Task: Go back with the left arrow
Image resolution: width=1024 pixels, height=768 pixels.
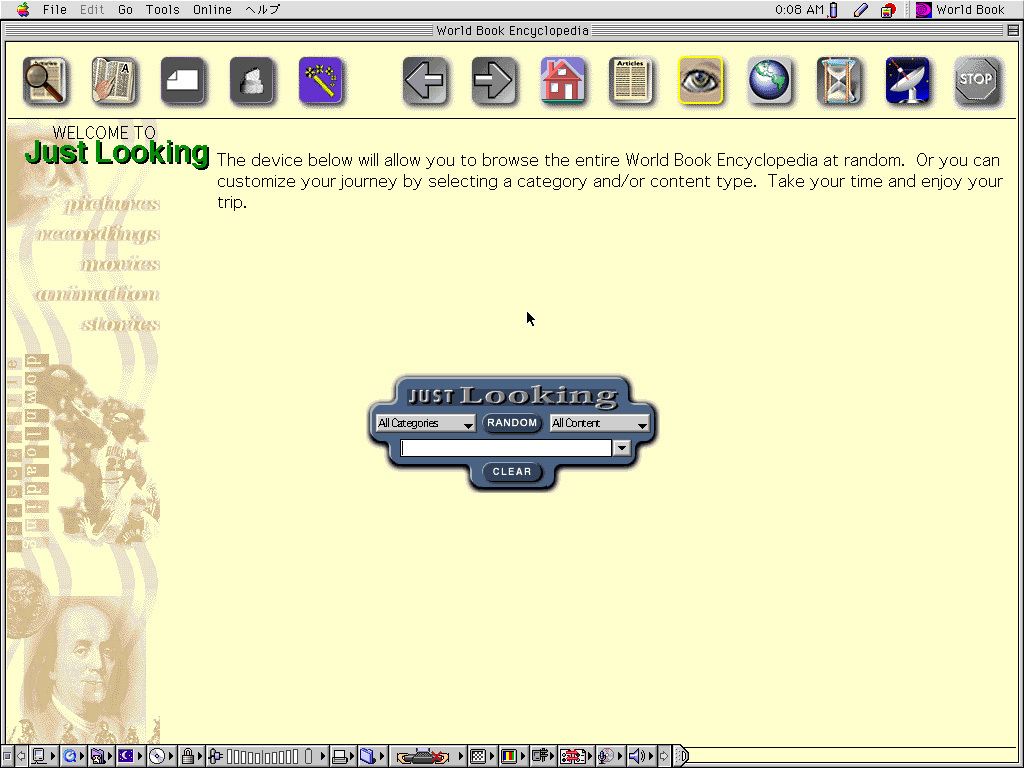Action: [424, 81]
